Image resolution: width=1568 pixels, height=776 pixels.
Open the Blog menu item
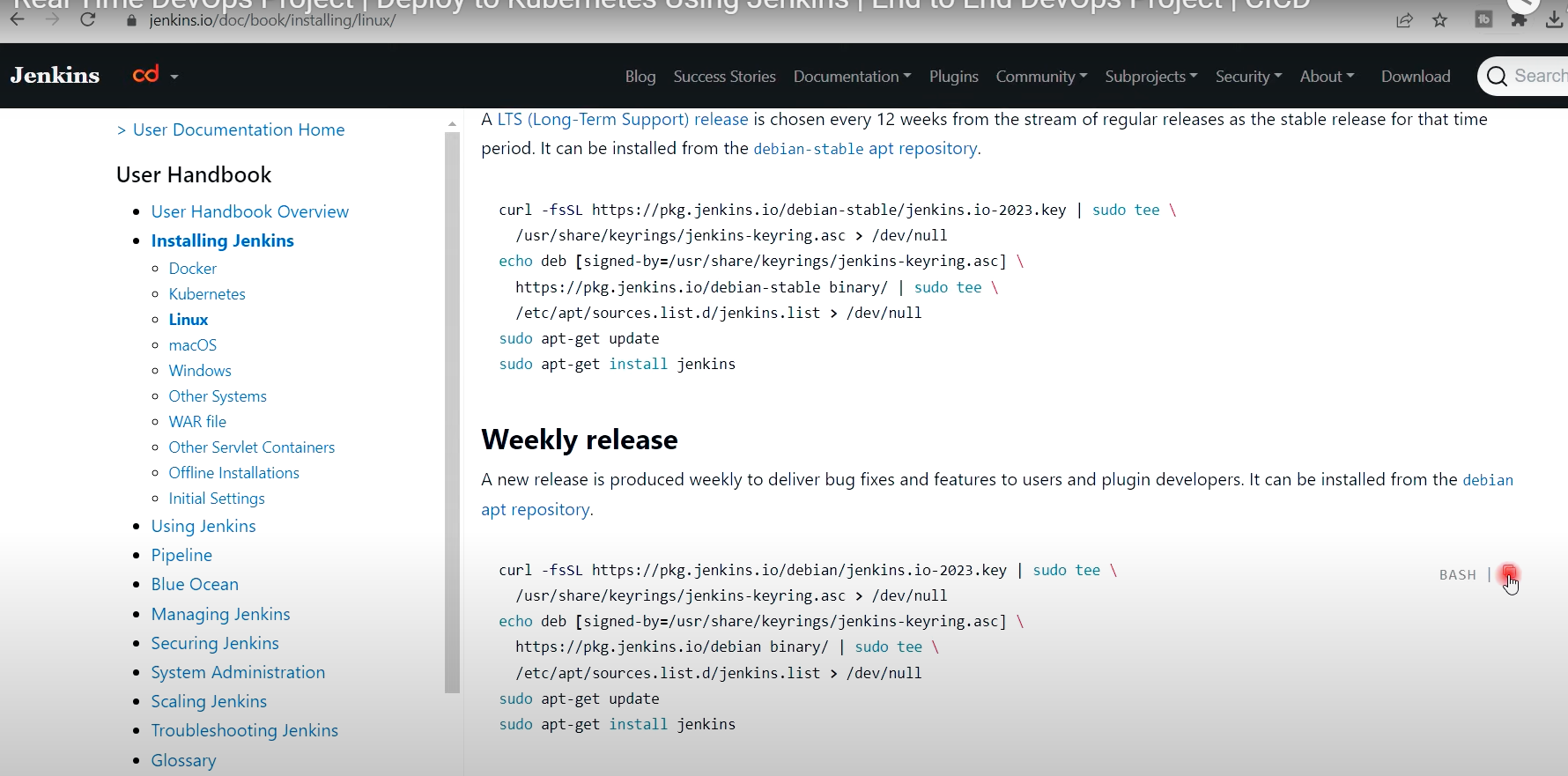[x=640, y=77]
